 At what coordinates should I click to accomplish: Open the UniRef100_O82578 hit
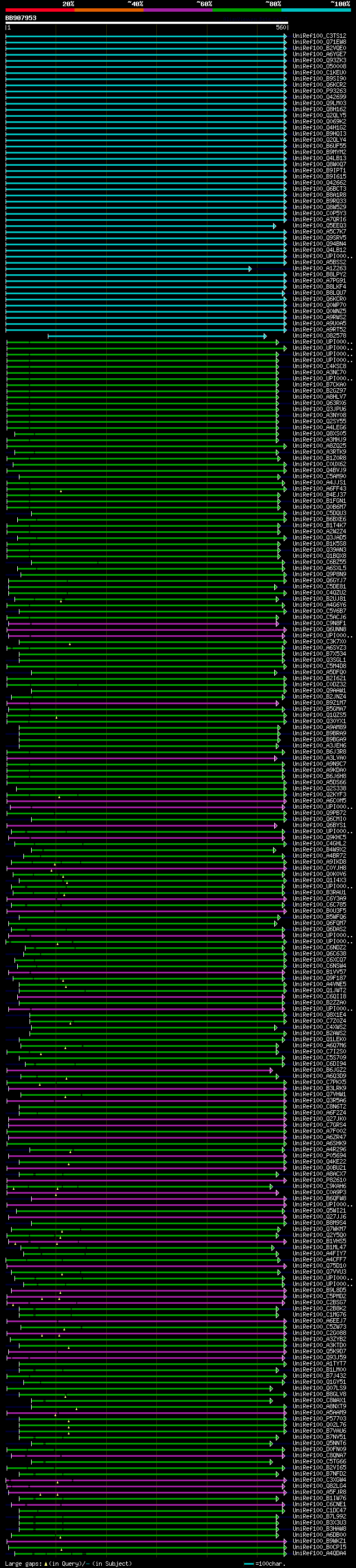(x=319, y=336)
